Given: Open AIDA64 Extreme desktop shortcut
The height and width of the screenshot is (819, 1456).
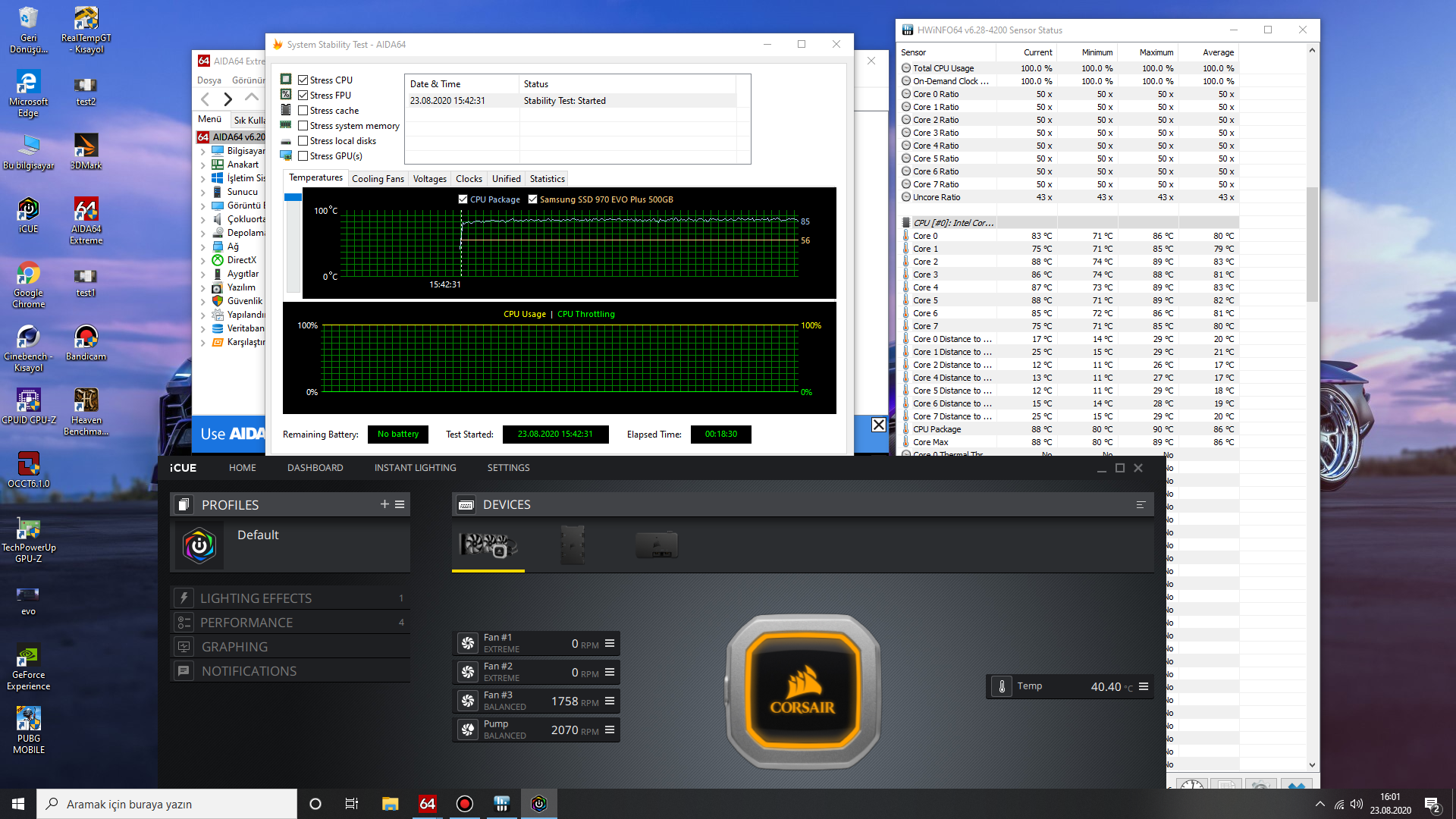Looking at the screenshot, I should (x=86, y=221).
